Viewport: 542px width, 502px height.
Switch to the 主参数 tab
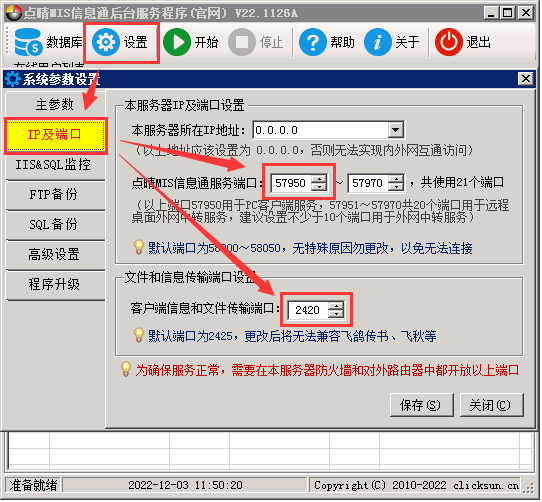[x=55, y=104]
